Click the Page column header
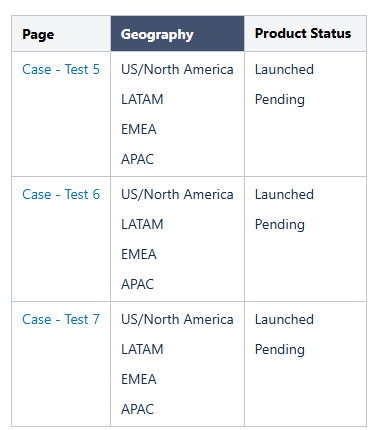Image resolution: width=392 pixels, height=430 pixels. point(61,34)
